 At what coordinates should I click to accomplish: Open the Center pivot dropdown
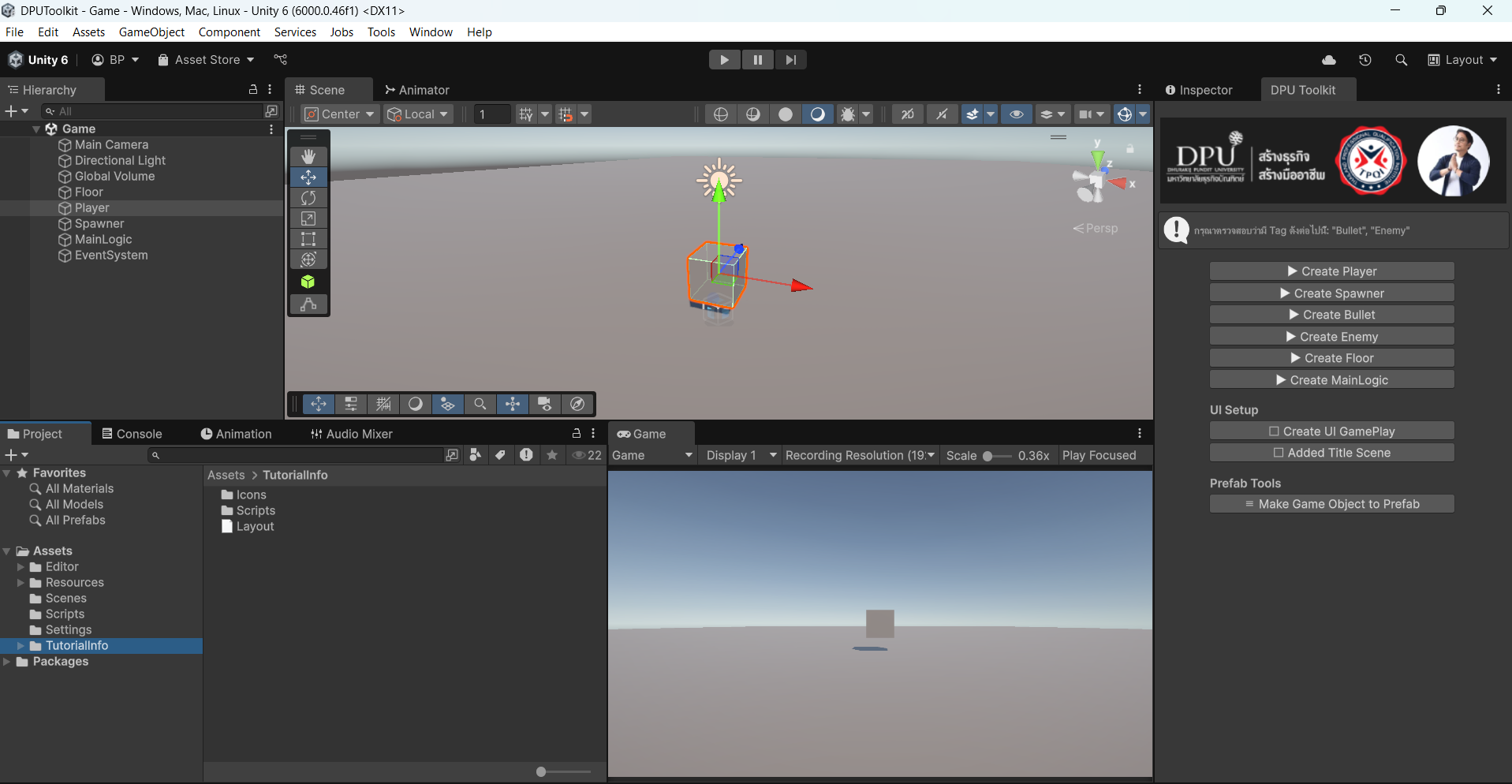click(x=340, y=114)
